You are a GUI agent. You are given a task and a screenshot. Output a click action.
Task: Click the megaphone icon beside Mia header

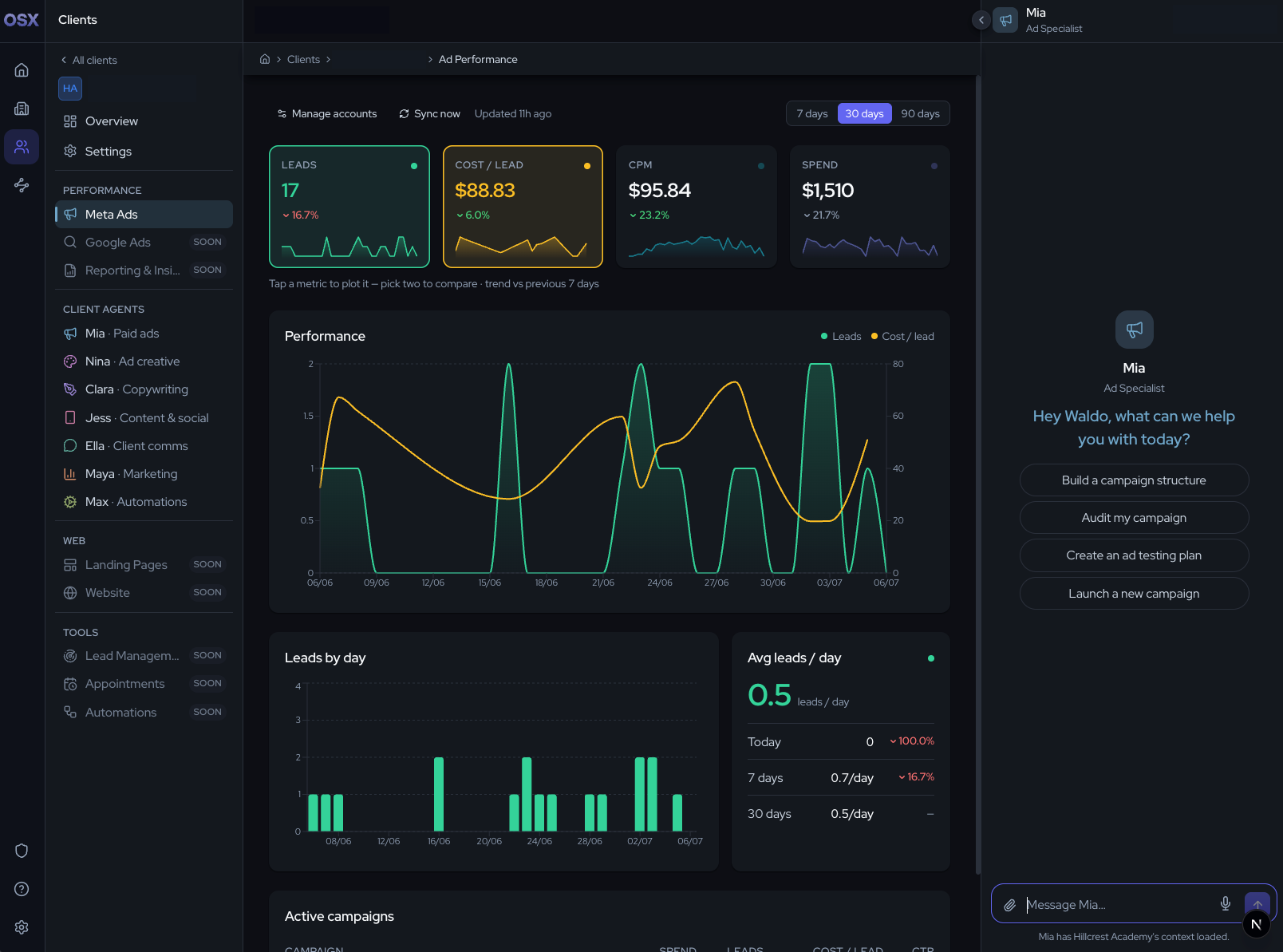click(x=1005, y=20)
